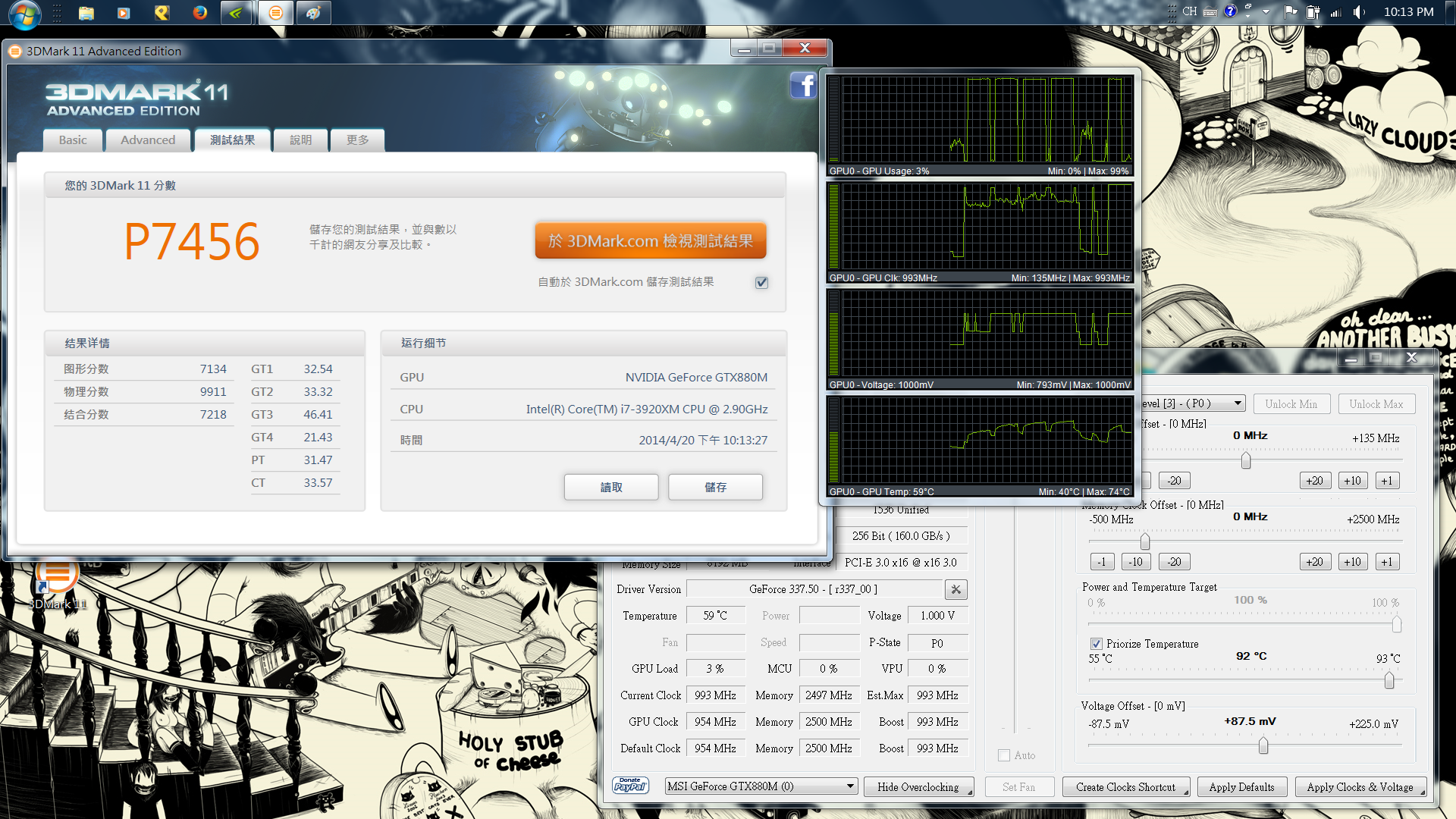
Task: Open the MSI GeForce GTX880M GPU dropdown
Action: pos(761,786)
